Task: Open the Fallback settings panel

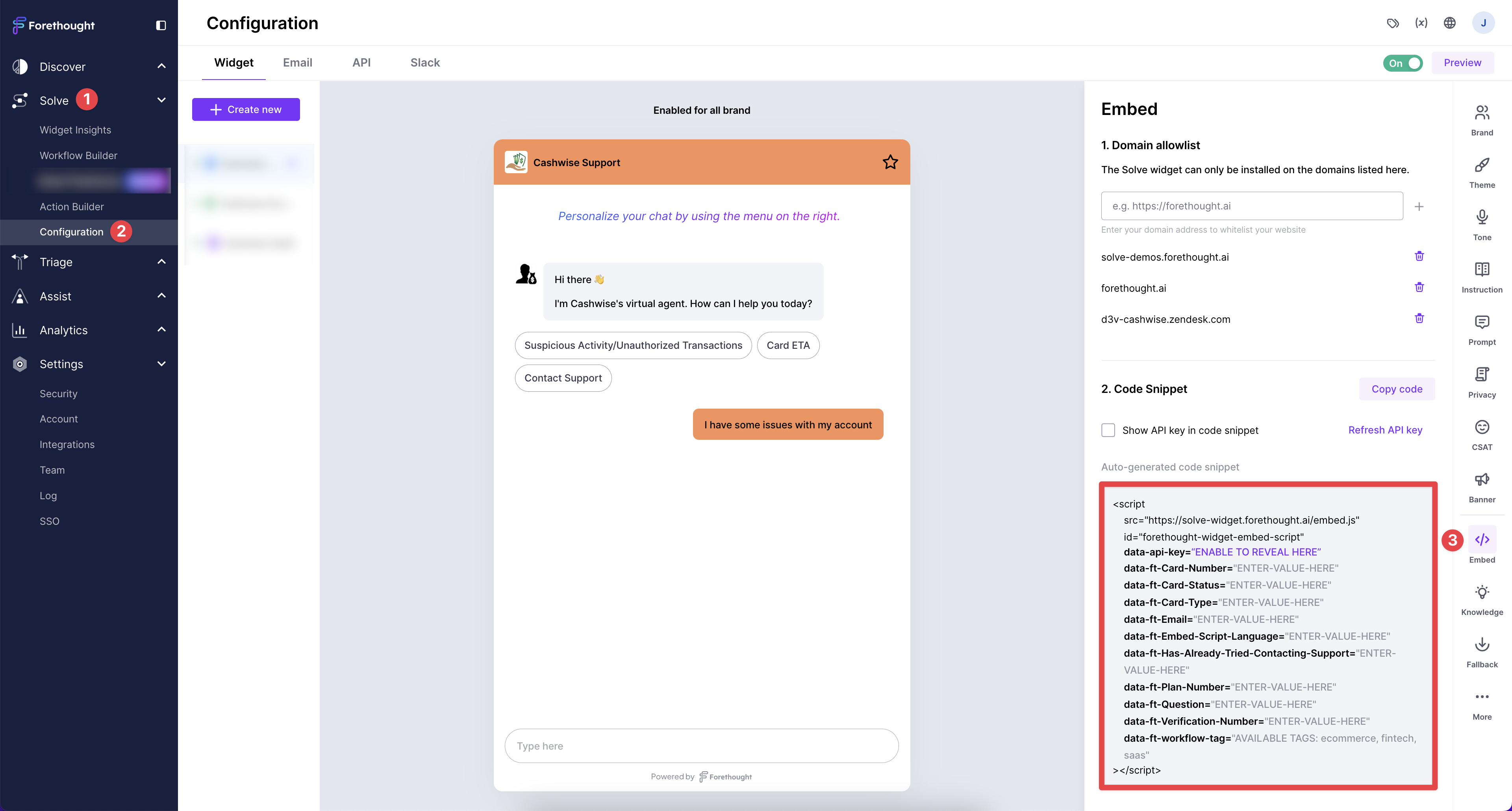Action: click(x=1482, y=652)
